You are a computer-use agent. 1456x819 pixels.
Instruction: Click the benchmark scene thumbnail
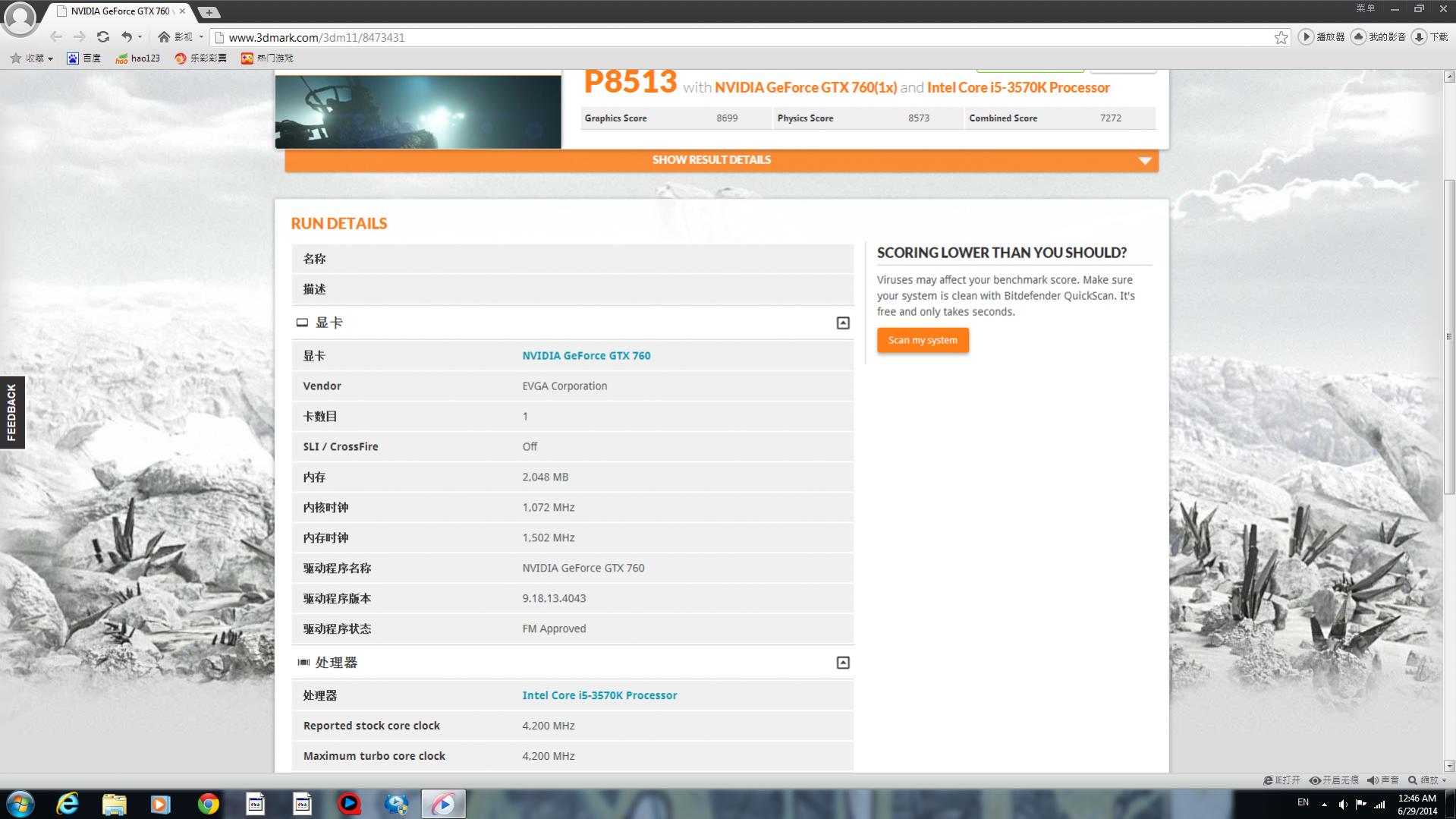point(418,111)
